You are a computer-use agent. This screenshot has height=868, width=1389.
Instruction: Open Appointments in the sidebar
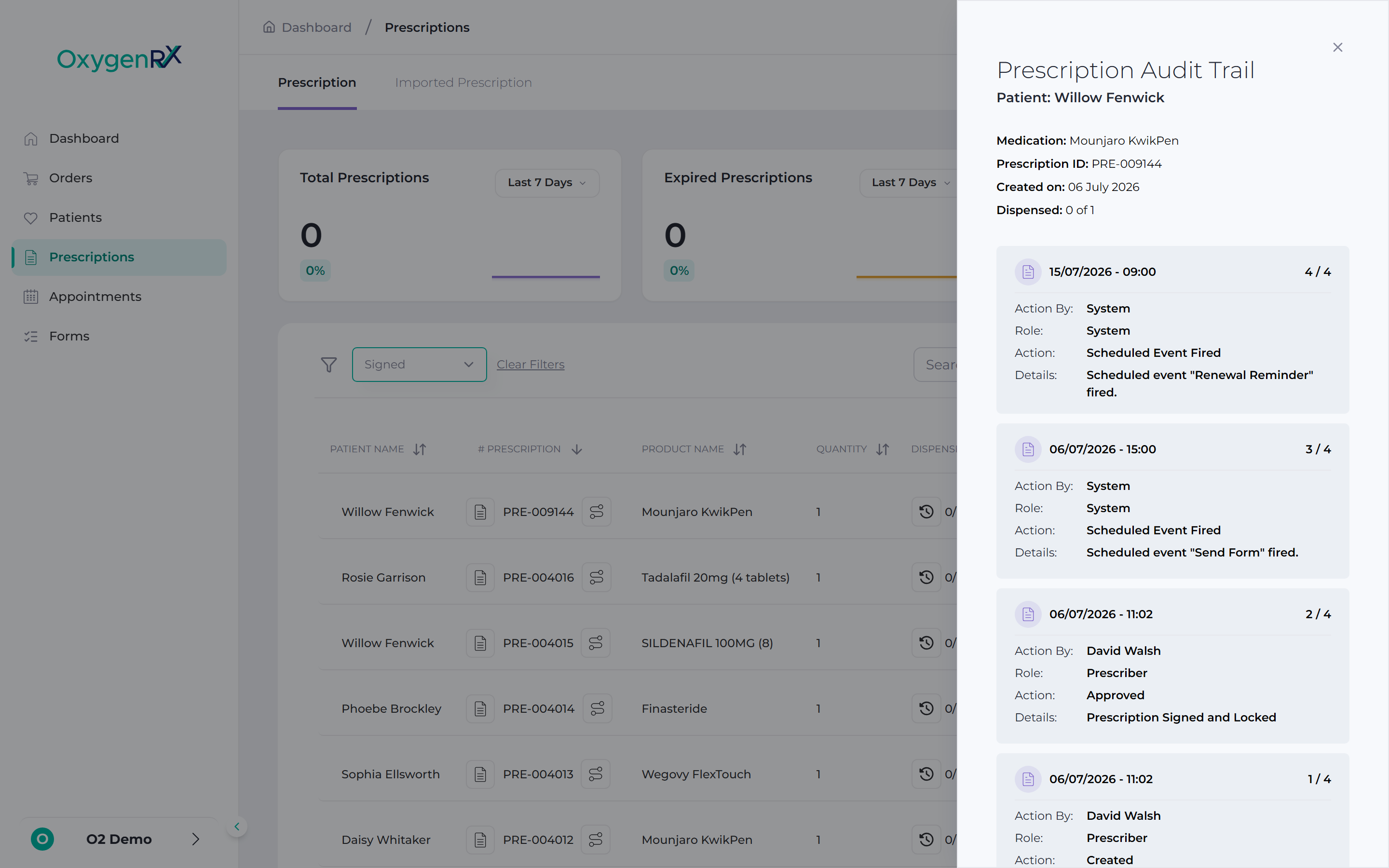[119, 297]
